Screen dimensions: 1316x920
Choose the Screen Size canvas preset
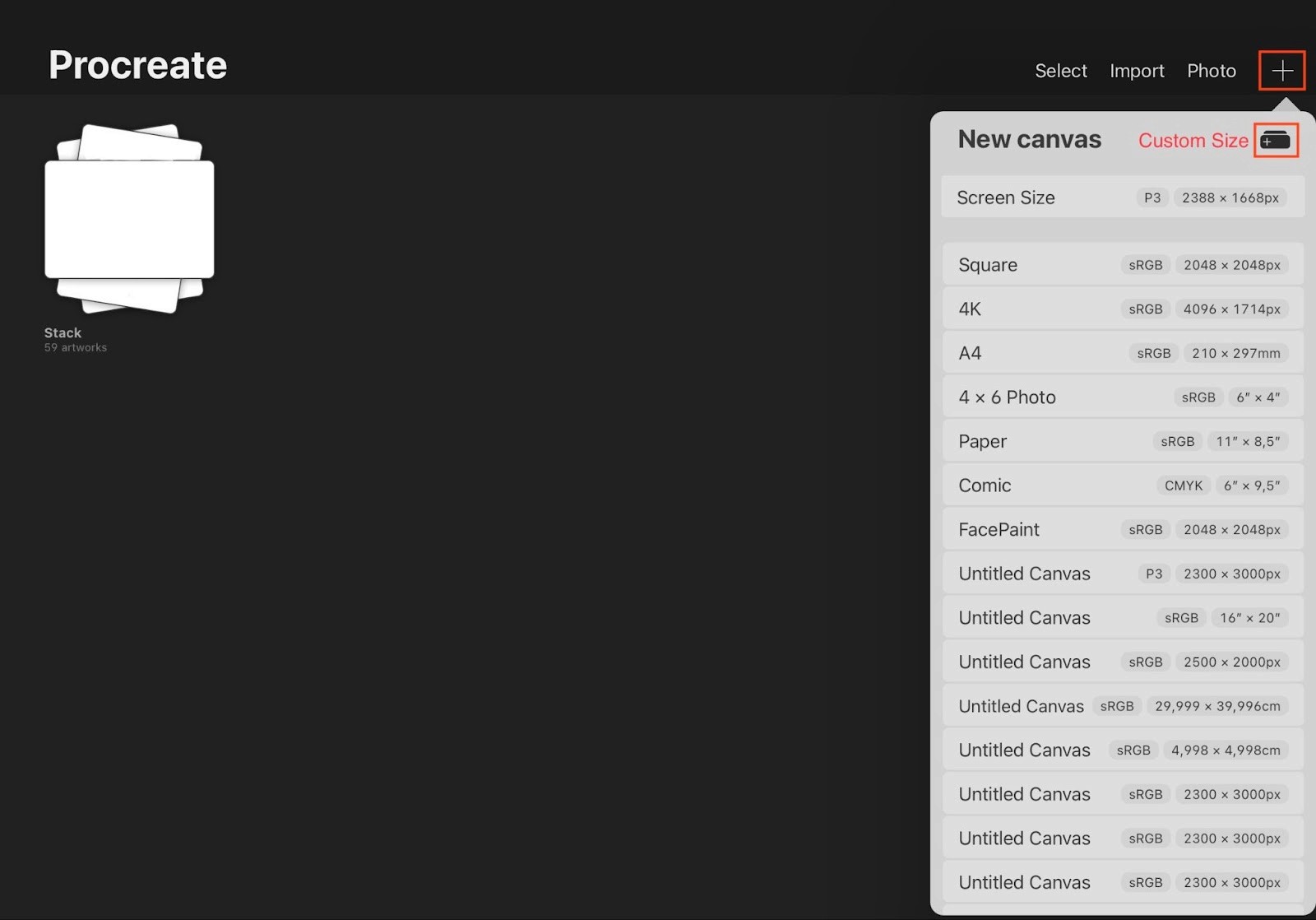[1123, 197]
